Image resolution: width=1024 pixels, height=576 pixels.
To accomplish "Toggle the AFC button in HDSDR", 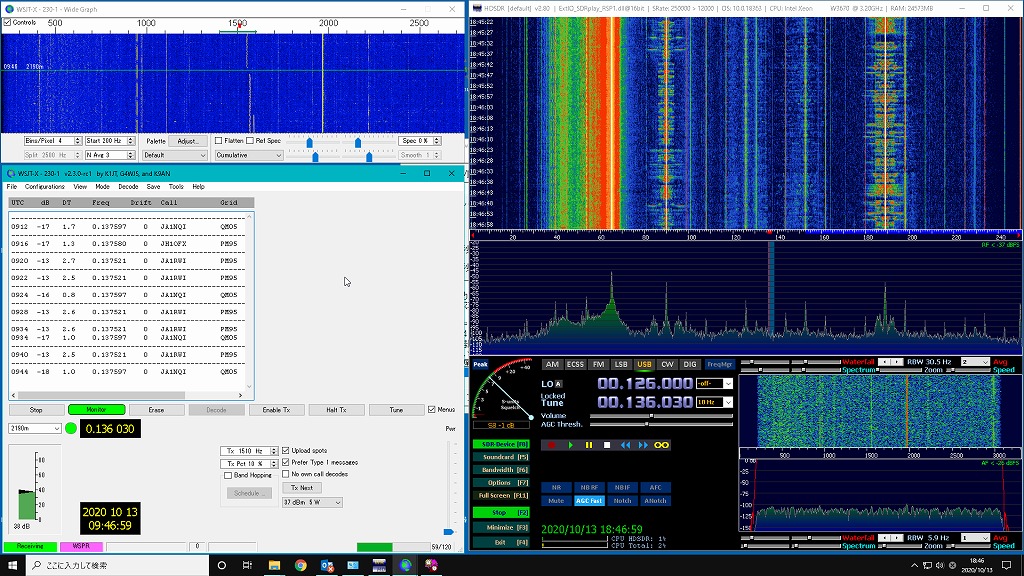I will [655, 487].
